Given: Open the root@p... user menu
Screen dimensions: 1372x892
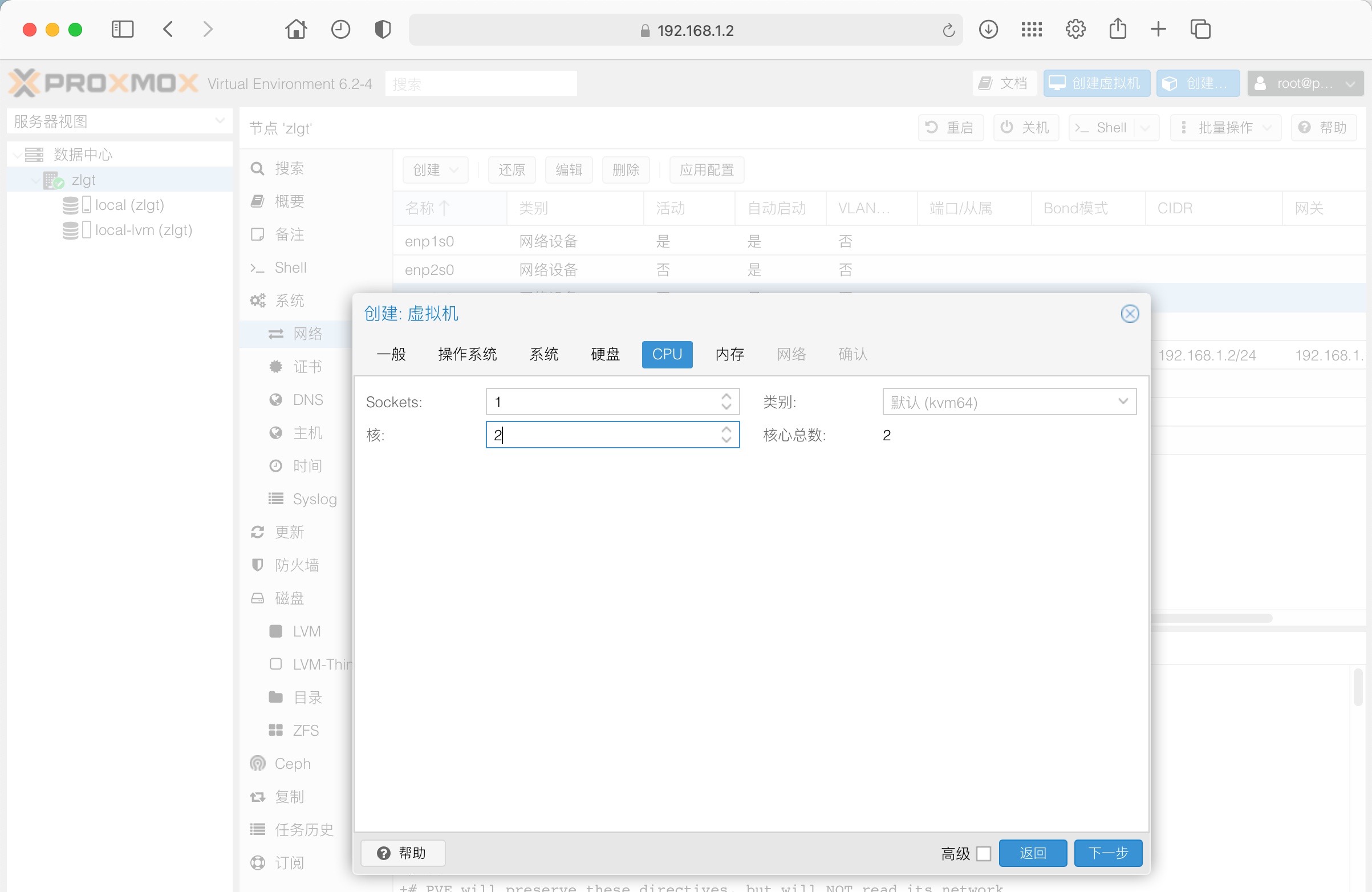Looking at the screenshot, I should click(1305, 84).
